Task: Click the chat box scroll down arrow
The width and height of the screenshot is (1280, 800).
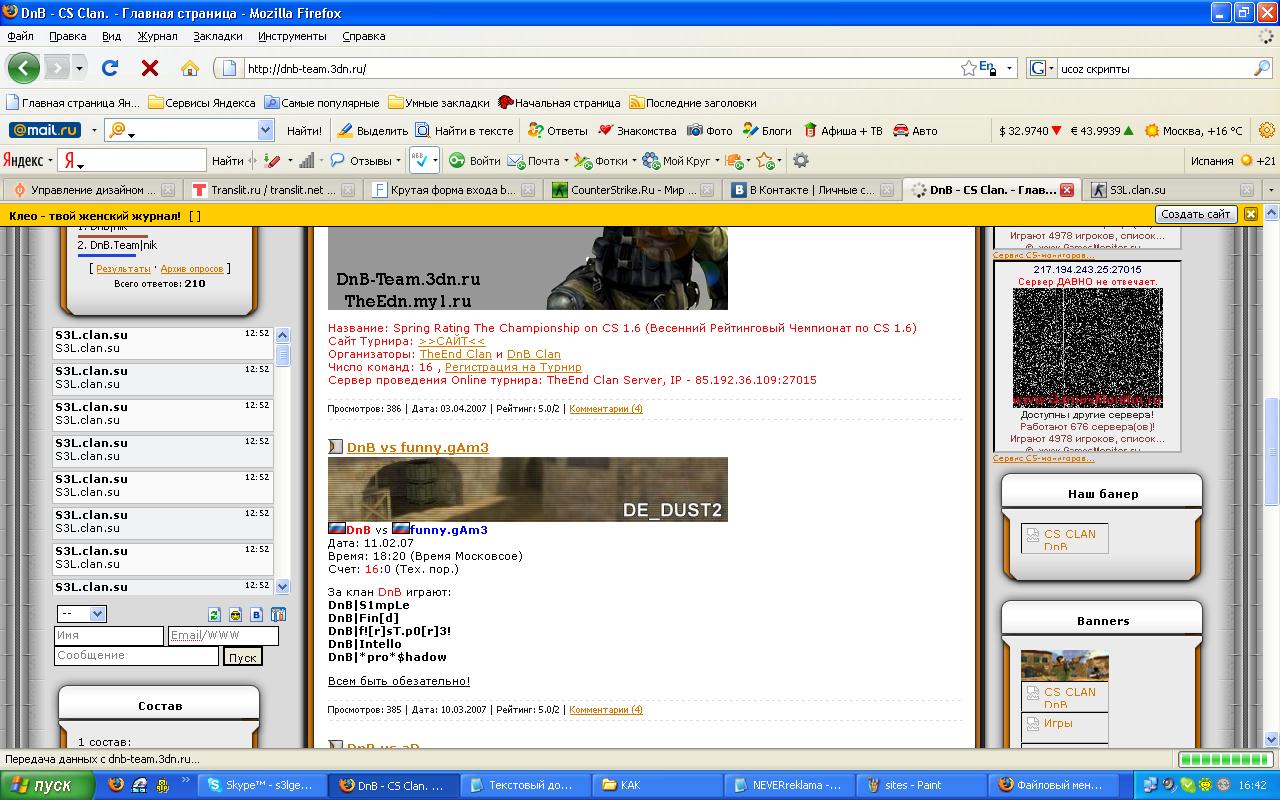Action: coord(282,587)
